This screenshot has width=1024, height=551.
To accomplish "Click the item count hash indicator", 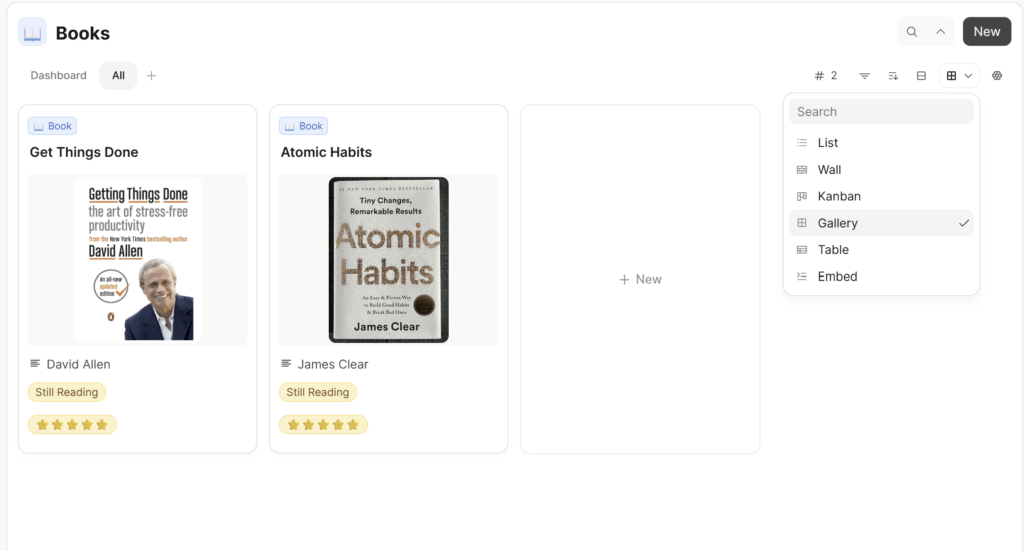I will [x=826, y=76].
